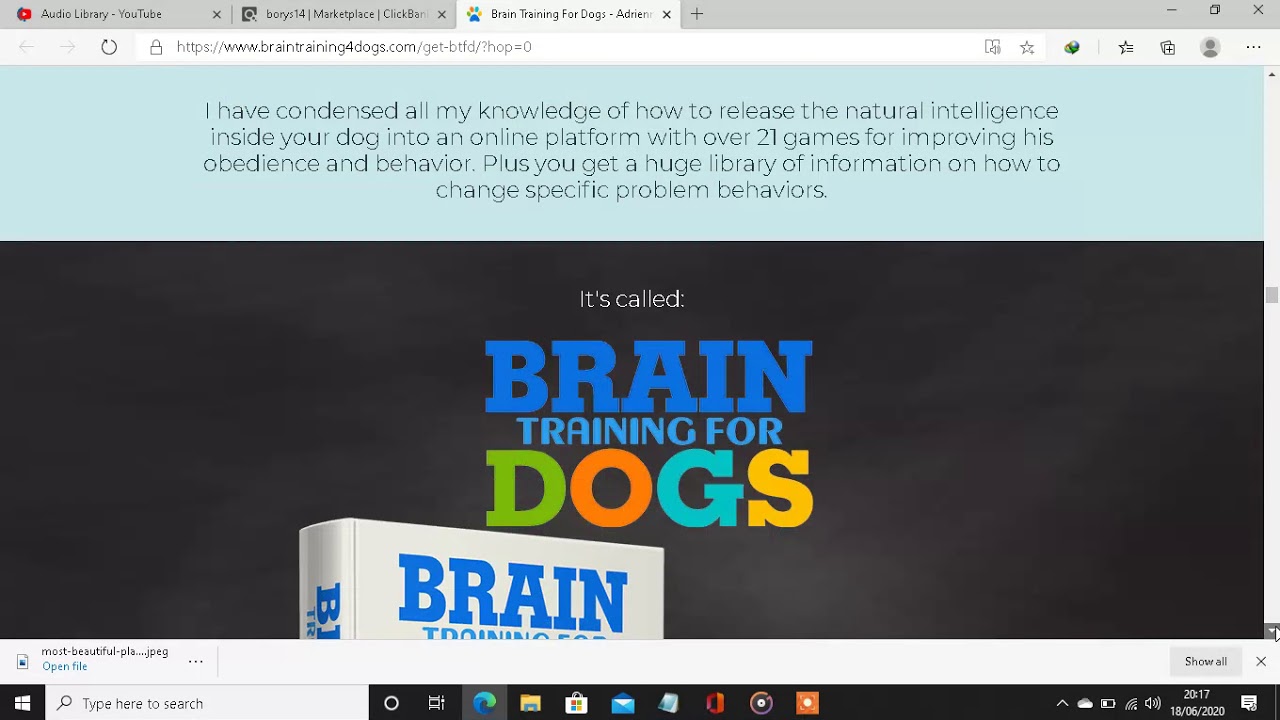The height and width of the screenshot is (720, 1280).
Task: Open Cortana circle icon in the taskbar
Action: coord(391,703)
